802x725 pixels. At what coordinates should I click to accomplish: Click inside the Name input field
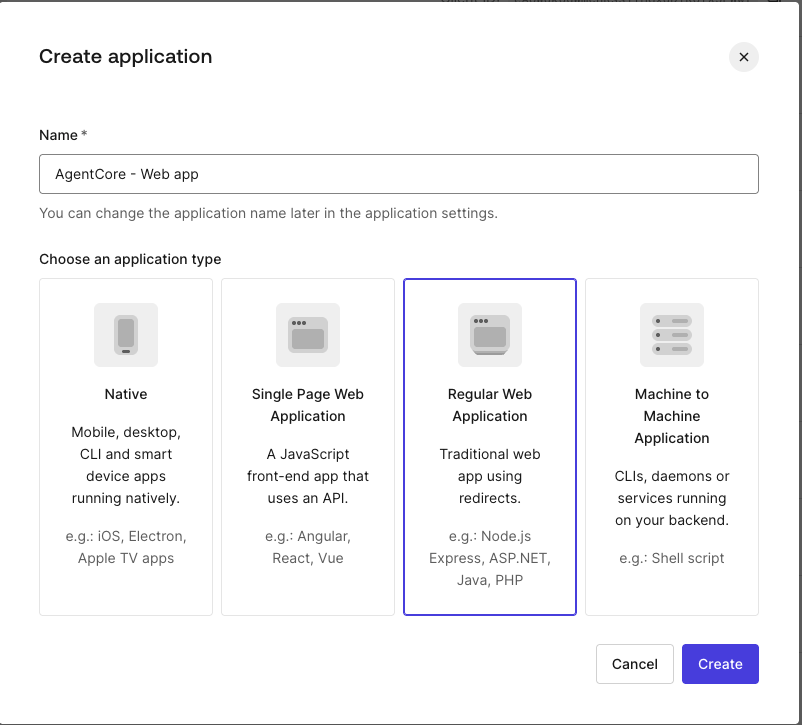398,173
